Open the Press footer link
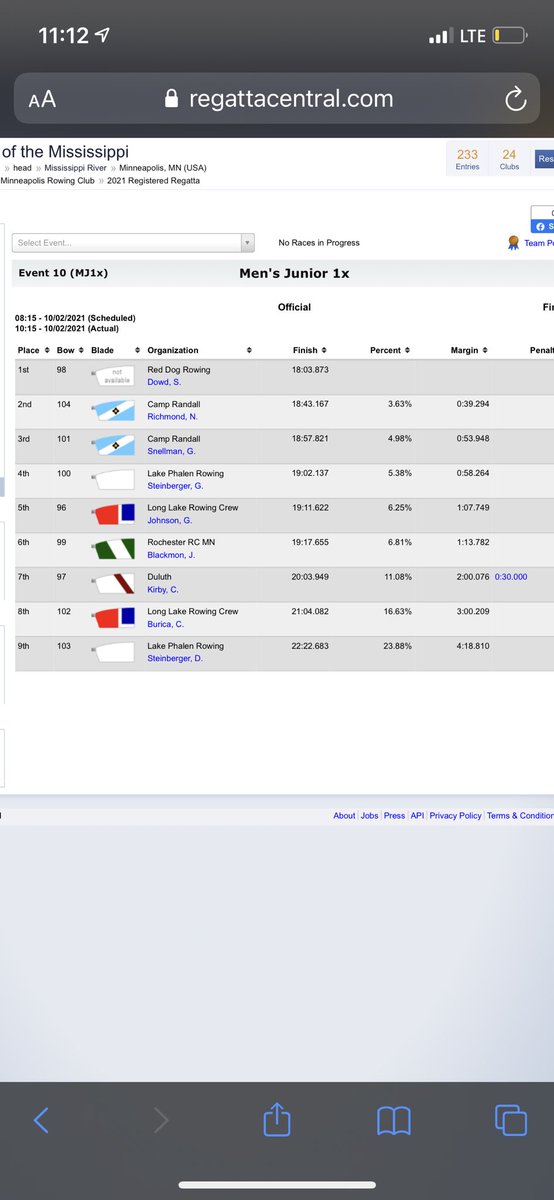The image size is (554, 1200). tap(395, 816)
